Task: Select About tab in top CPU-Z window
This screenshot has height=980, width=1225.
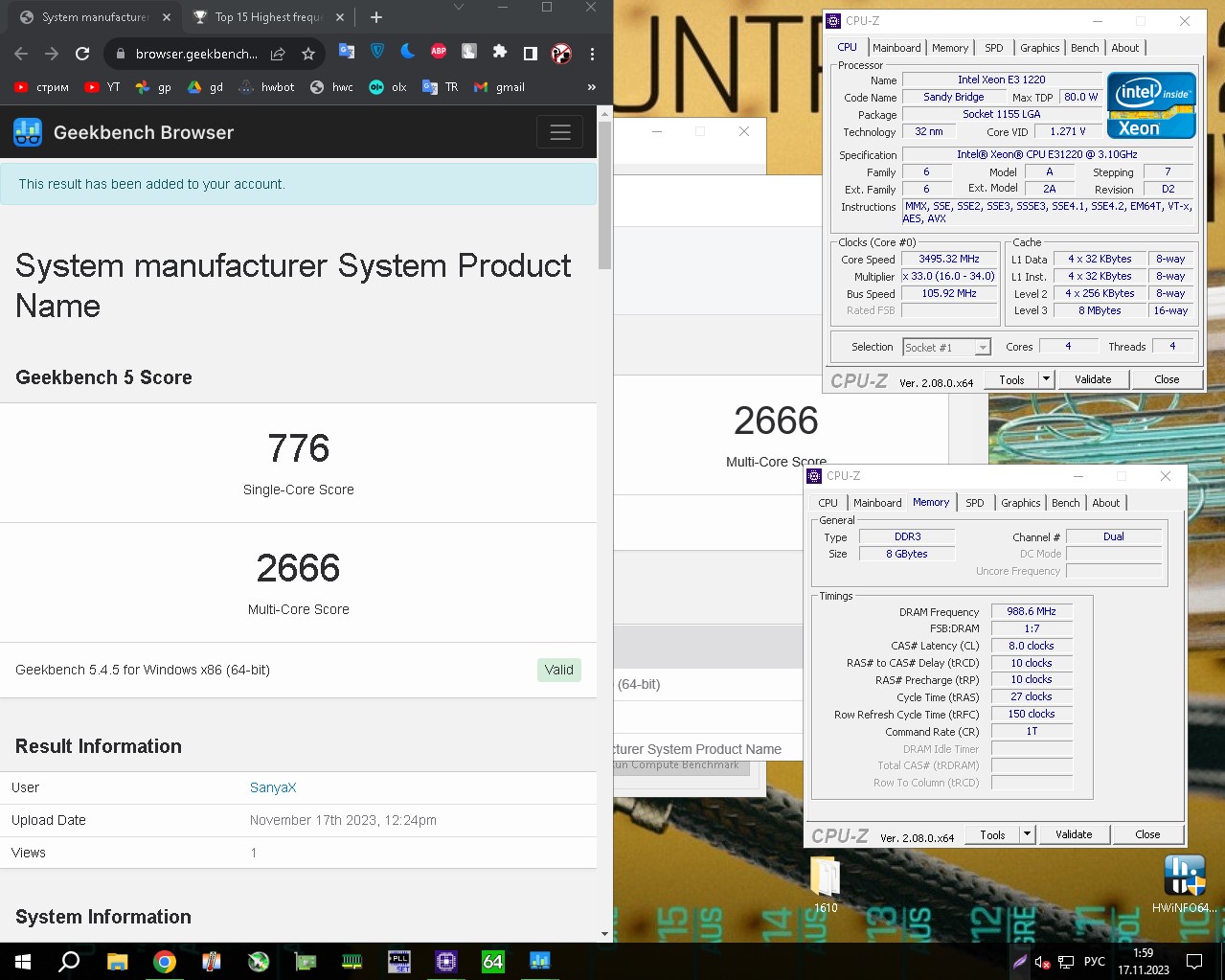Action: coord(1125,48)
